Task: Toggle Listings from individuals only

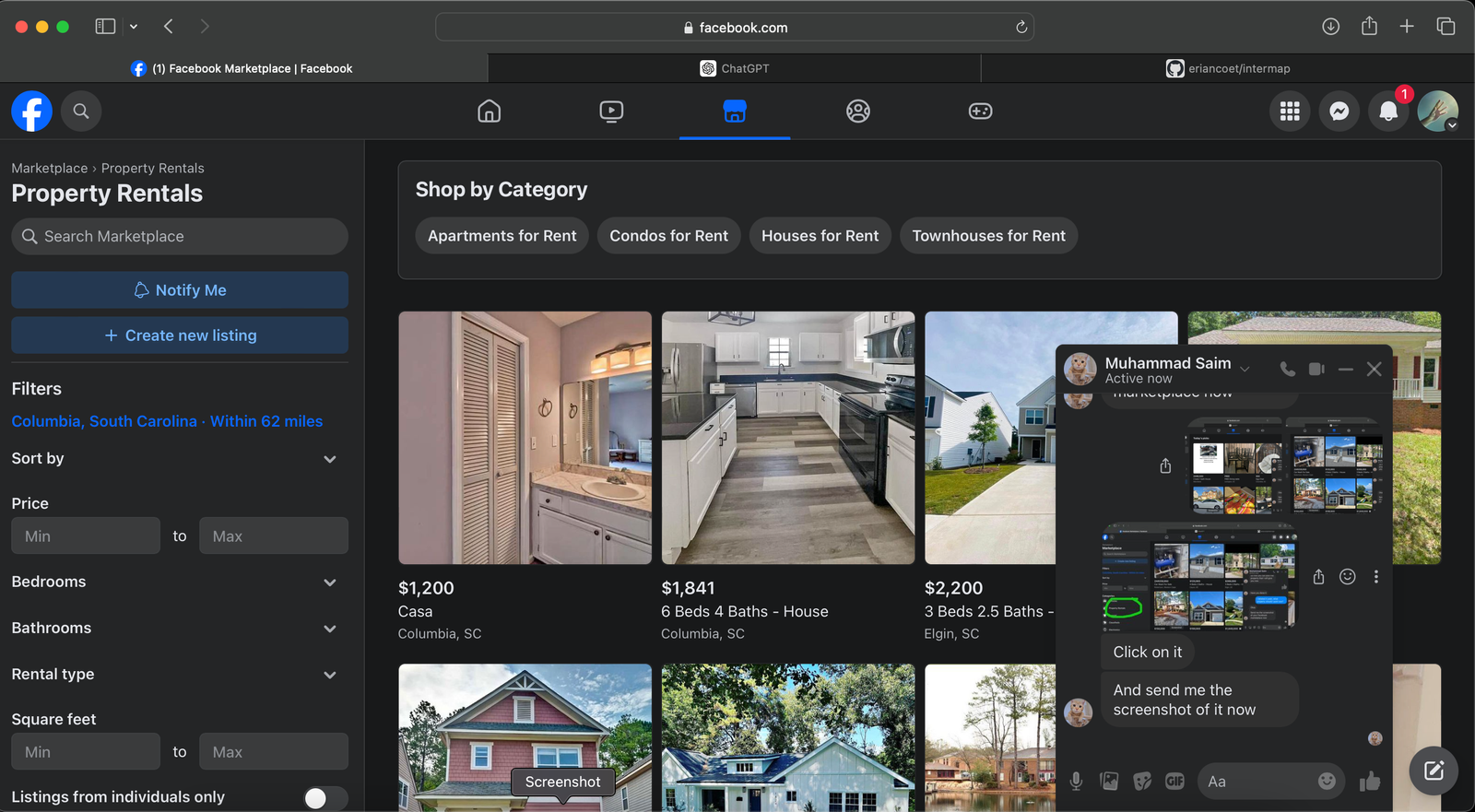Action: coord(325,797)
